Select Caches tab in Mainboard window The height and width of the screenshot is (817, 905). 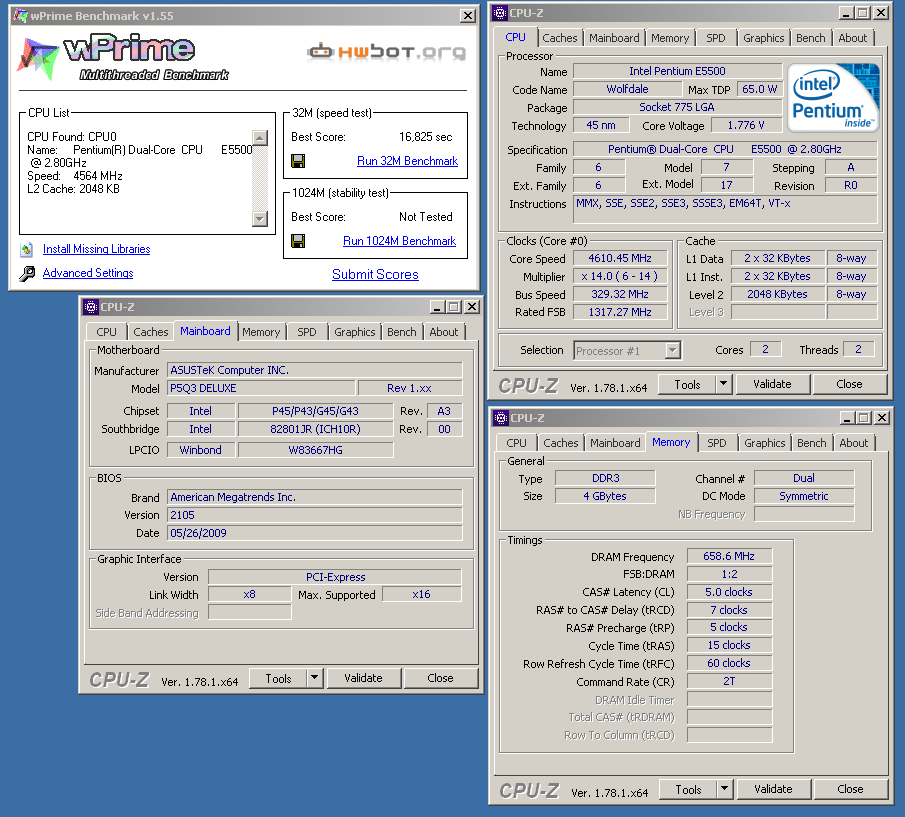pyautogui.click(x=151, y=332)
